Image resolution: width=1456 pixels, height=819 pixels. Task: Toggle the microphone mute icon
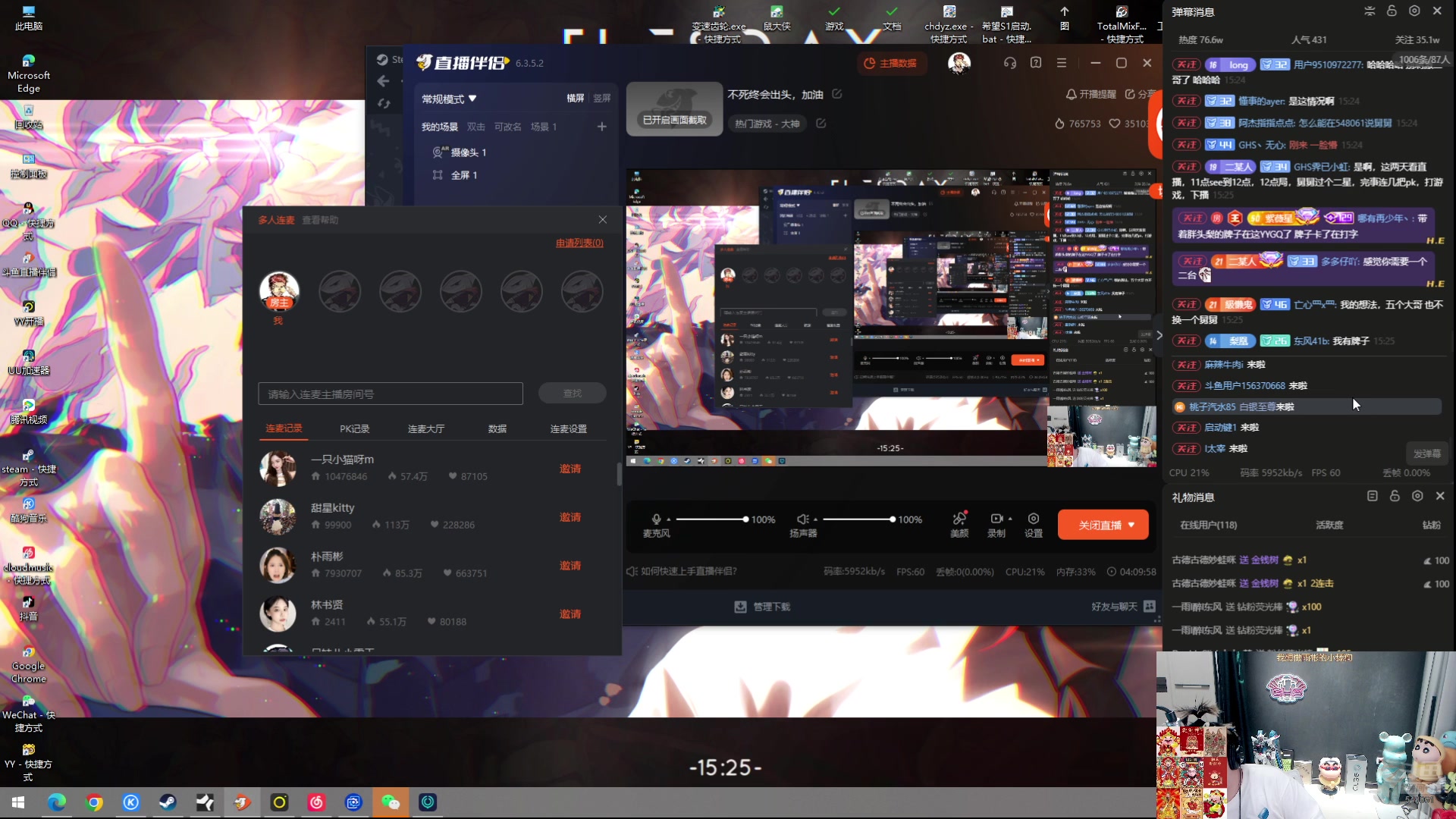(x=657, y=519)
